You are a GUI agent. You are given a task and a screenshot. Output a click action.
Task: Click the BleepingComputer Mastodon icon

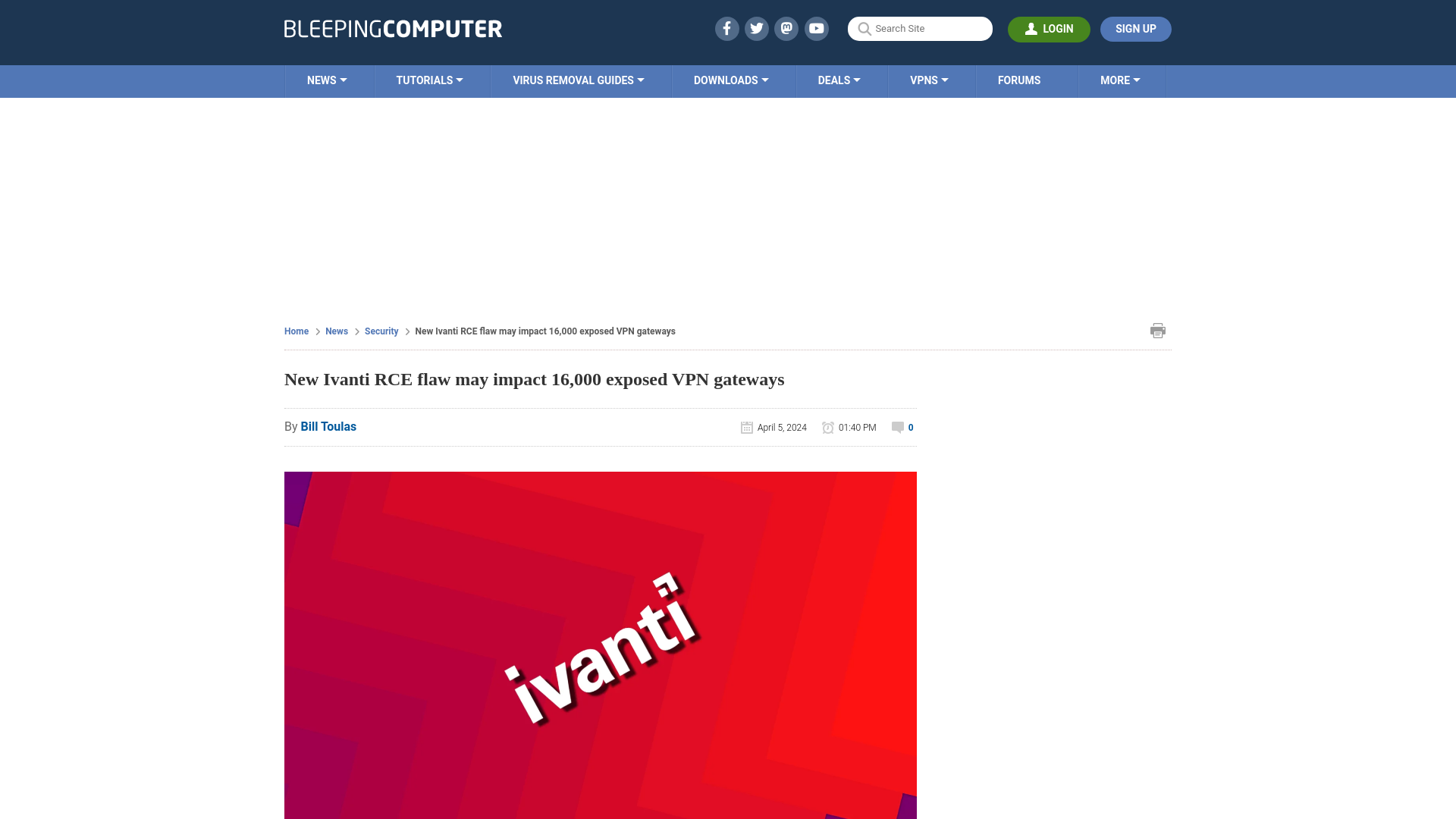(x=787, y=28)
